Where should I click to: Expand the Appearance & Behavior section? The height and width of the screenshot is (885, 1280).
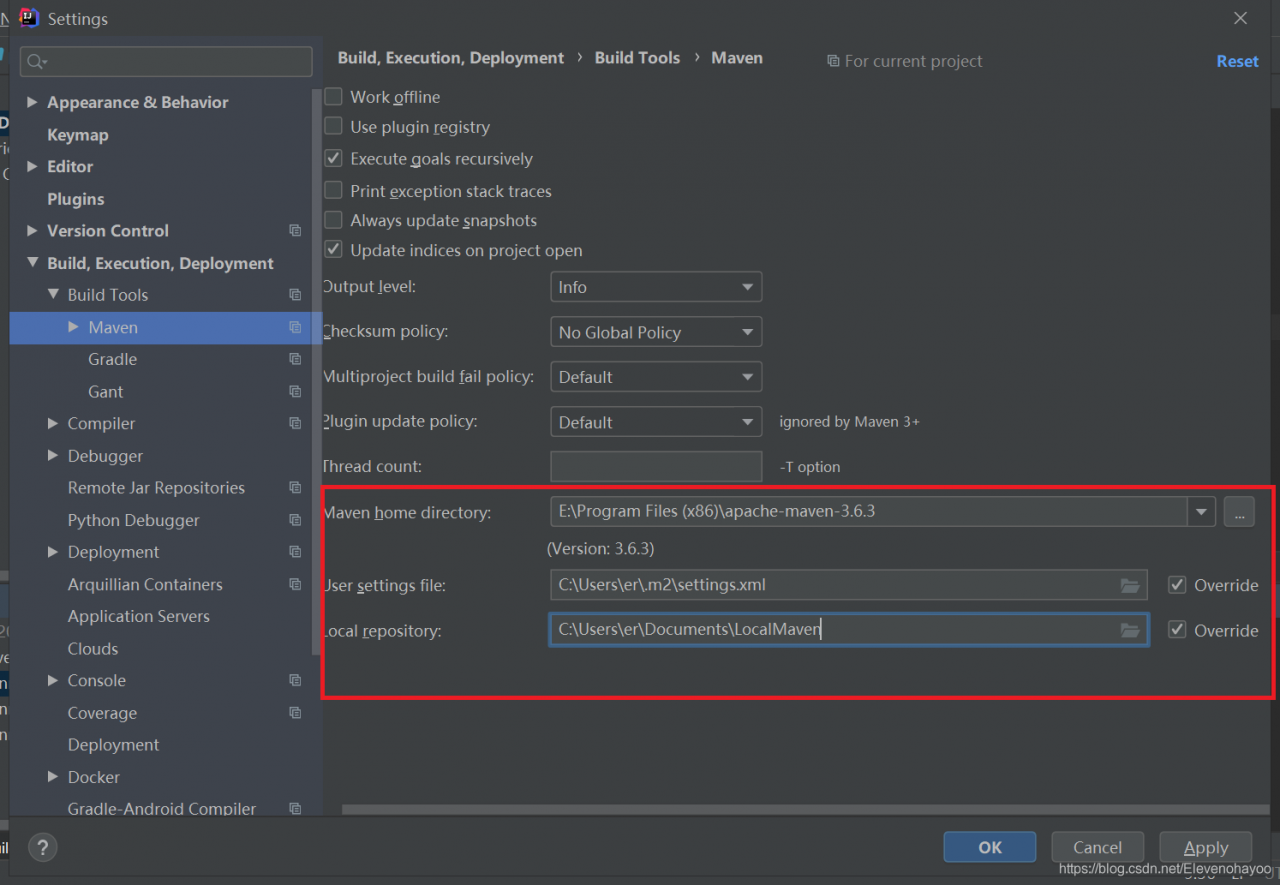click(x=33, y=102)
